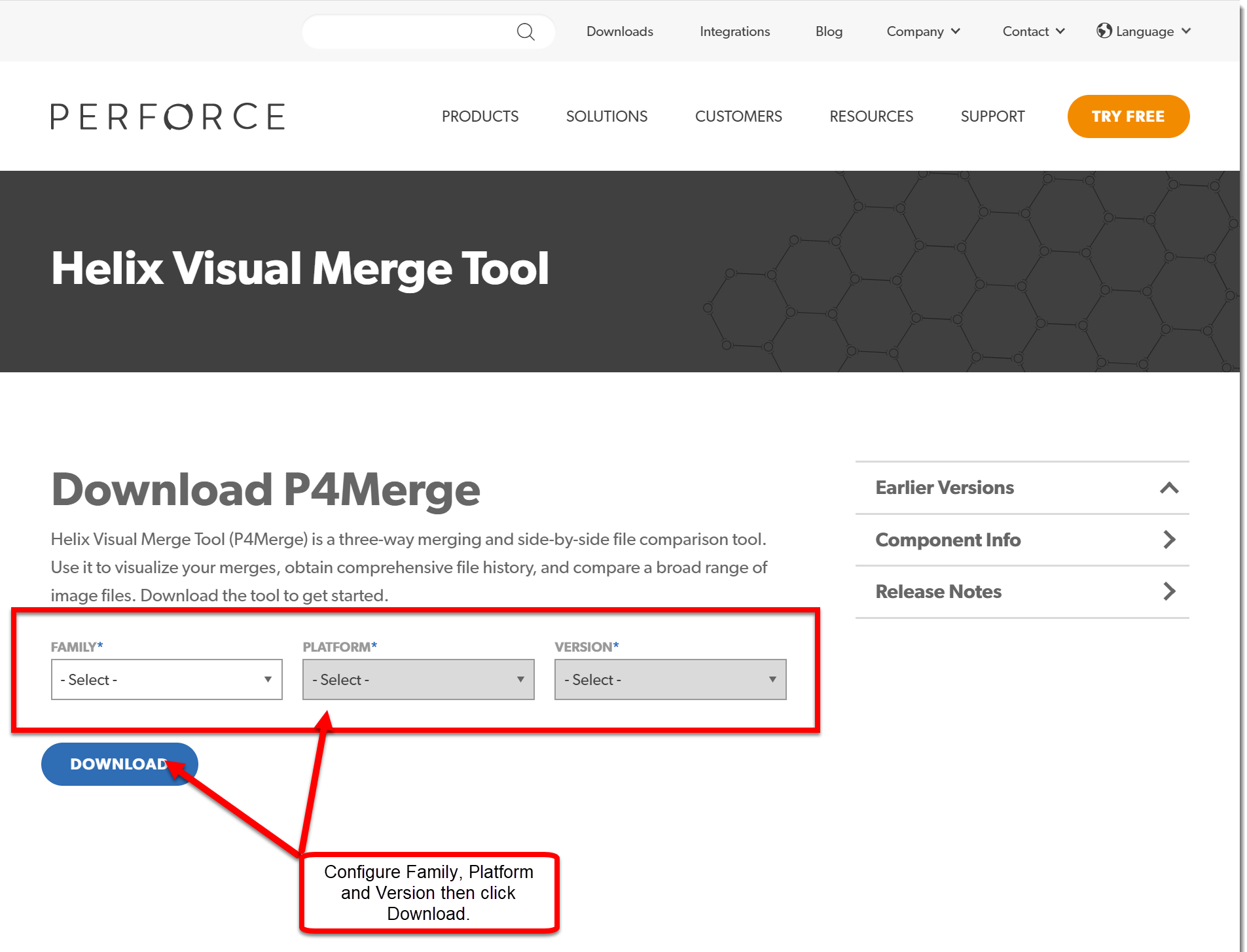1247x952 pixels.
Task: Open the Integrations link
Action: [x=734, y=31]
